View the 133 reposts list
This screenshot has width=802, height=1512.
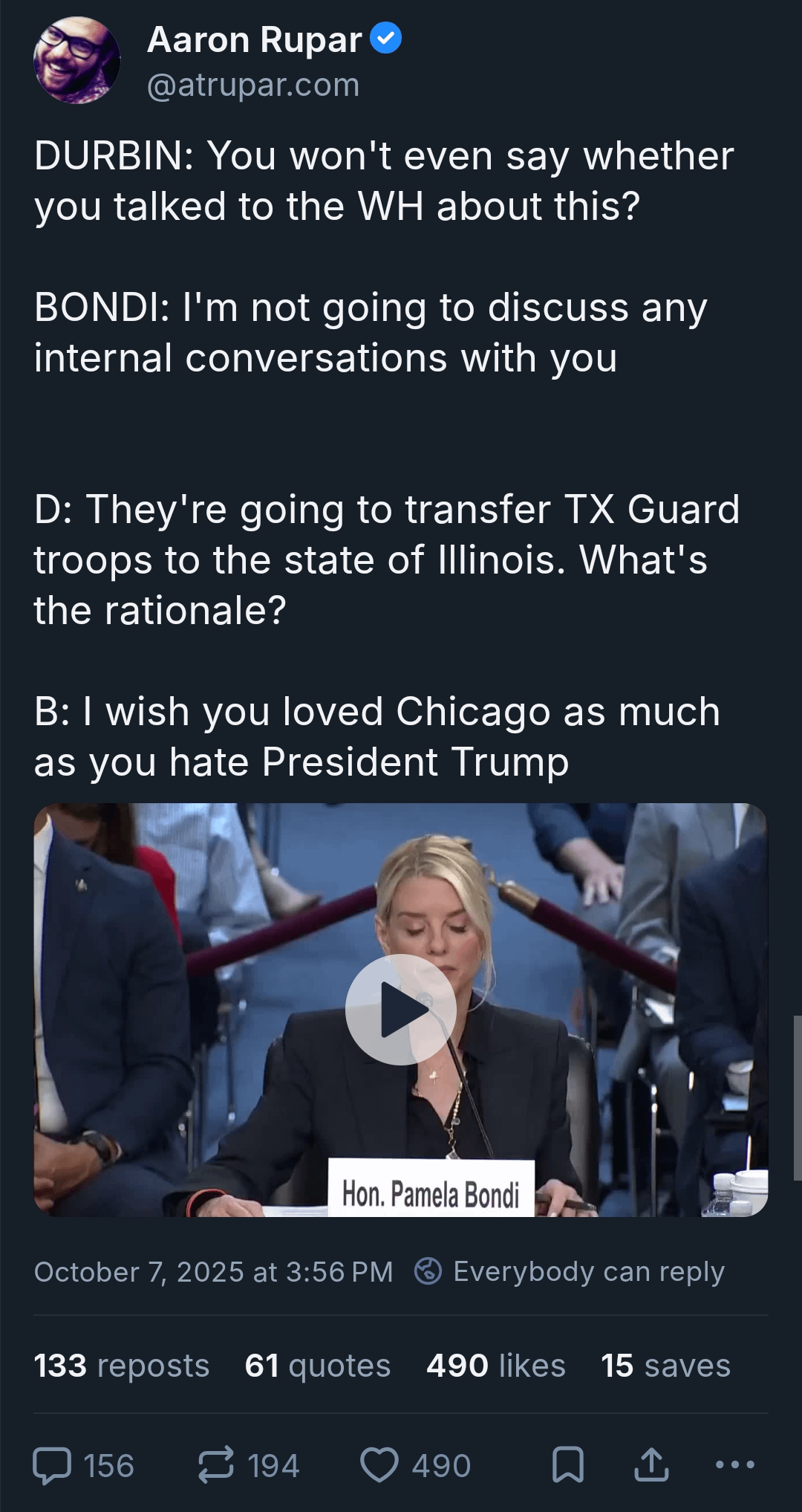pyautogui.click(x=122, y=1365)
